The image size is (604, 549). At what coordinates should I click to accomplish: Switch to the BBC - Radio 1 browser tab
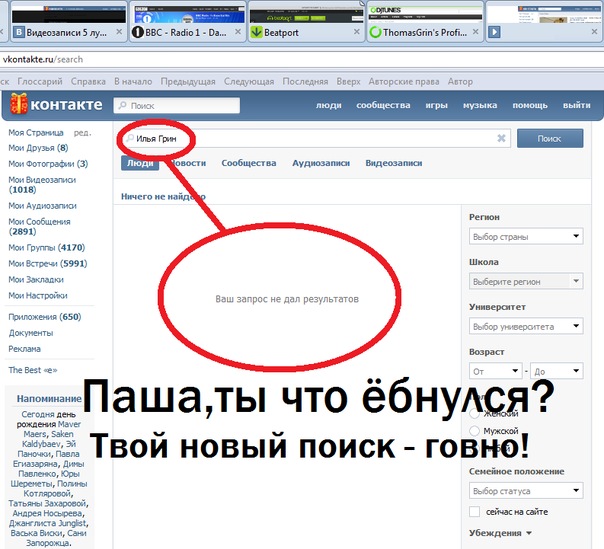tap(188, 22)
